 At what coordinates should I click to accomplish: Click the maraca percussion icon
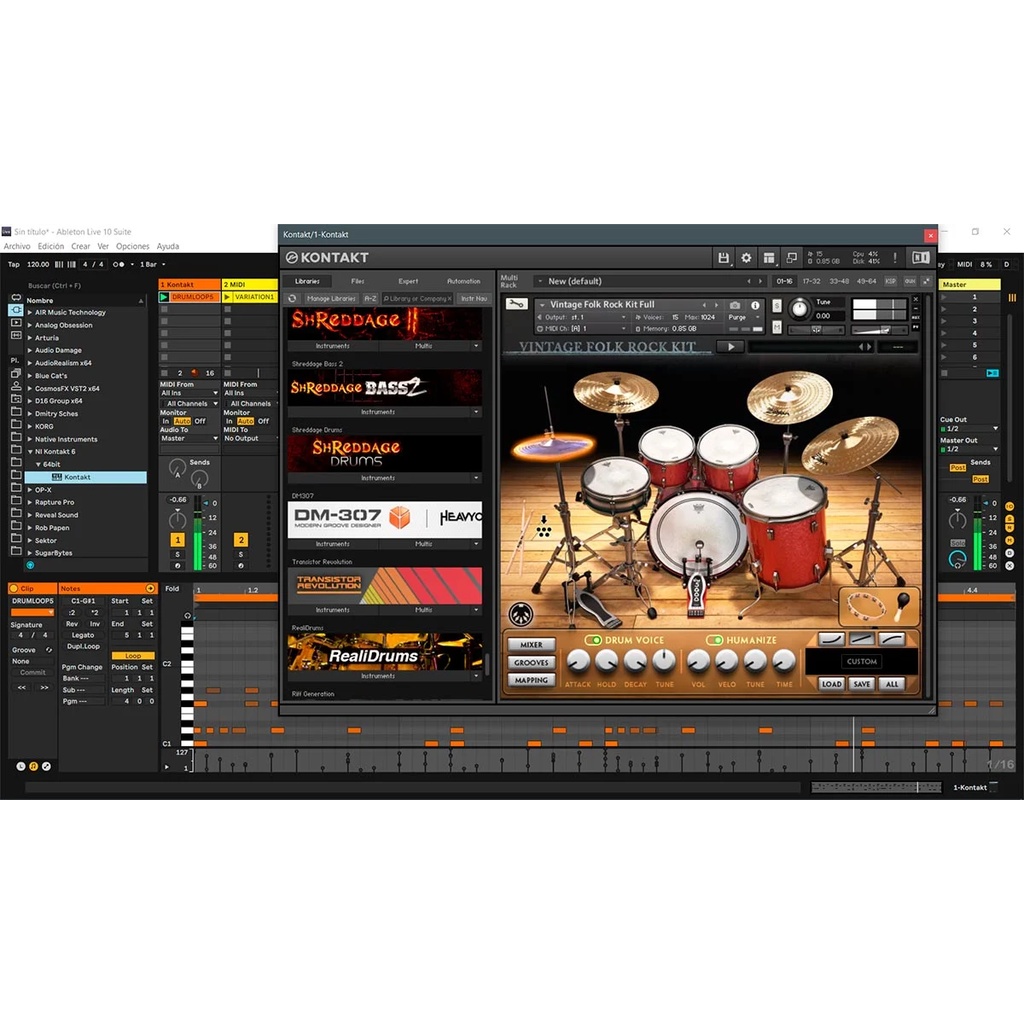[903, 605]
